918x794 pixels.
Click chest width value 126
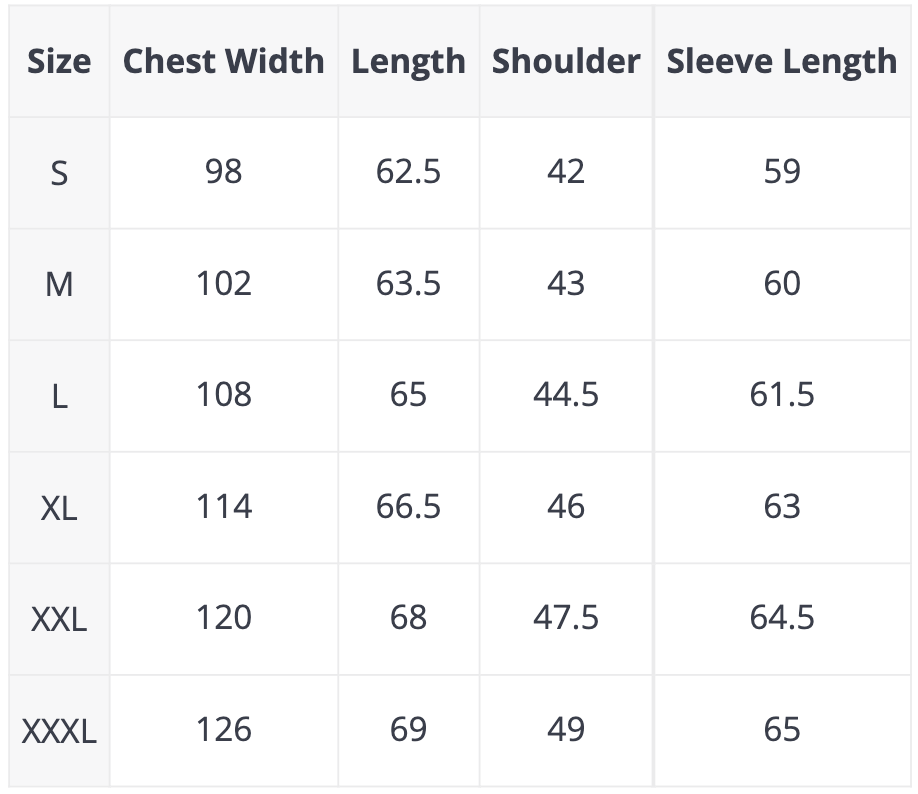tap(223, 730)
